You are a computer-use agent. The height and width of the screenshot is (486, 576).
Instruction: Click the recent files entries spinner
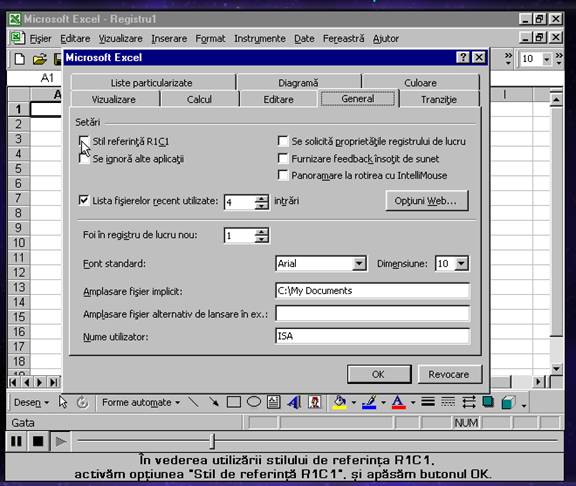262,202
